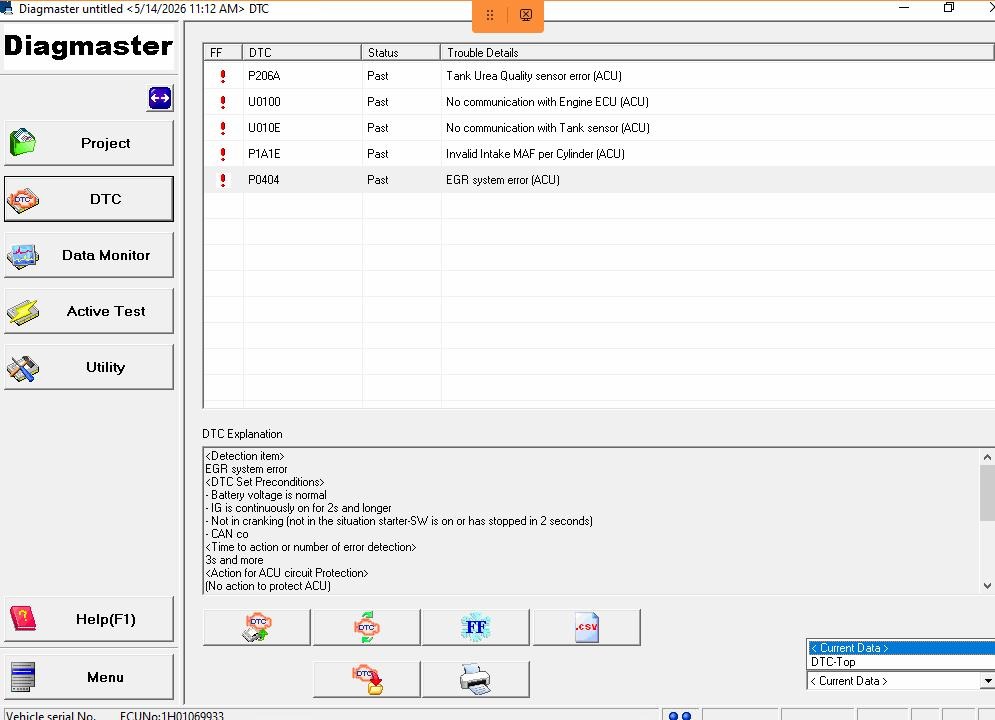This screenshot has width=995, height=720.
Task: Sort by the DTC column header
Action: 301,53
